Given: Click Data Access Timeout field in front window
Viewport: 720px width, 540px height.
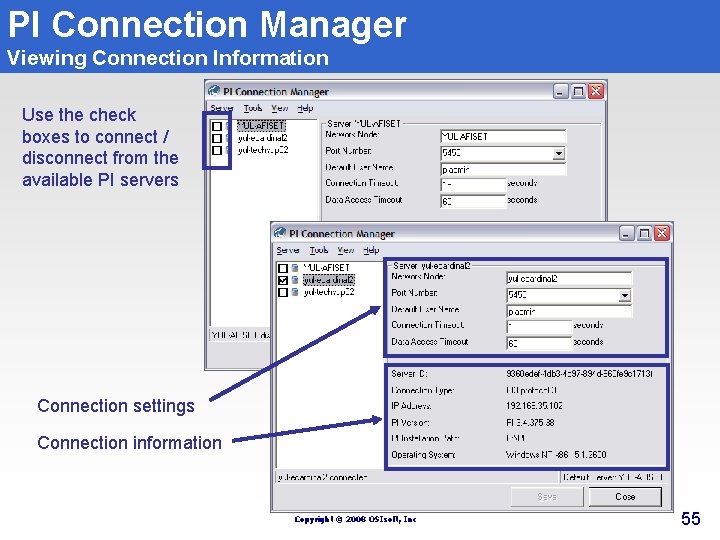Looking at the screenshot, I should (x=539, y=343).
